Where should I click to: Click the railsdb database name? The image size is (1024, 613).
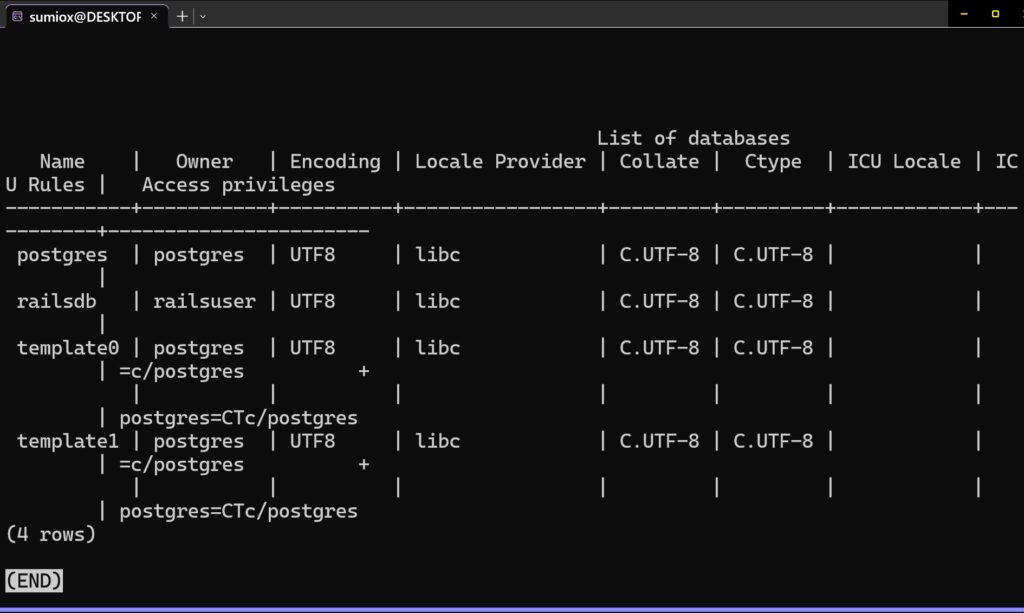pos(57,301)
